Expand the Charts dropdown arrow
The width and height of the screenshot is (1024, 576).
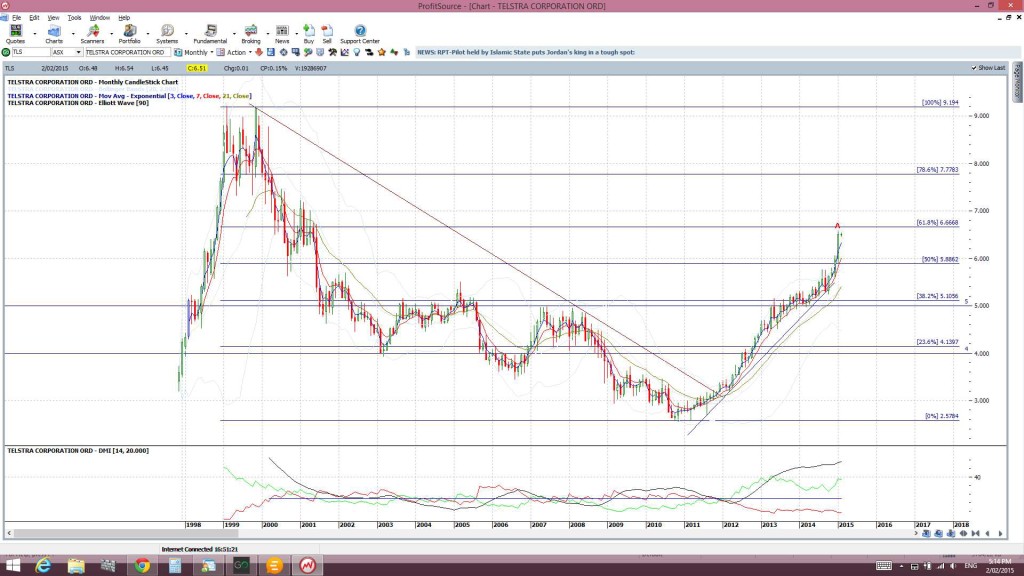point(72,33)
